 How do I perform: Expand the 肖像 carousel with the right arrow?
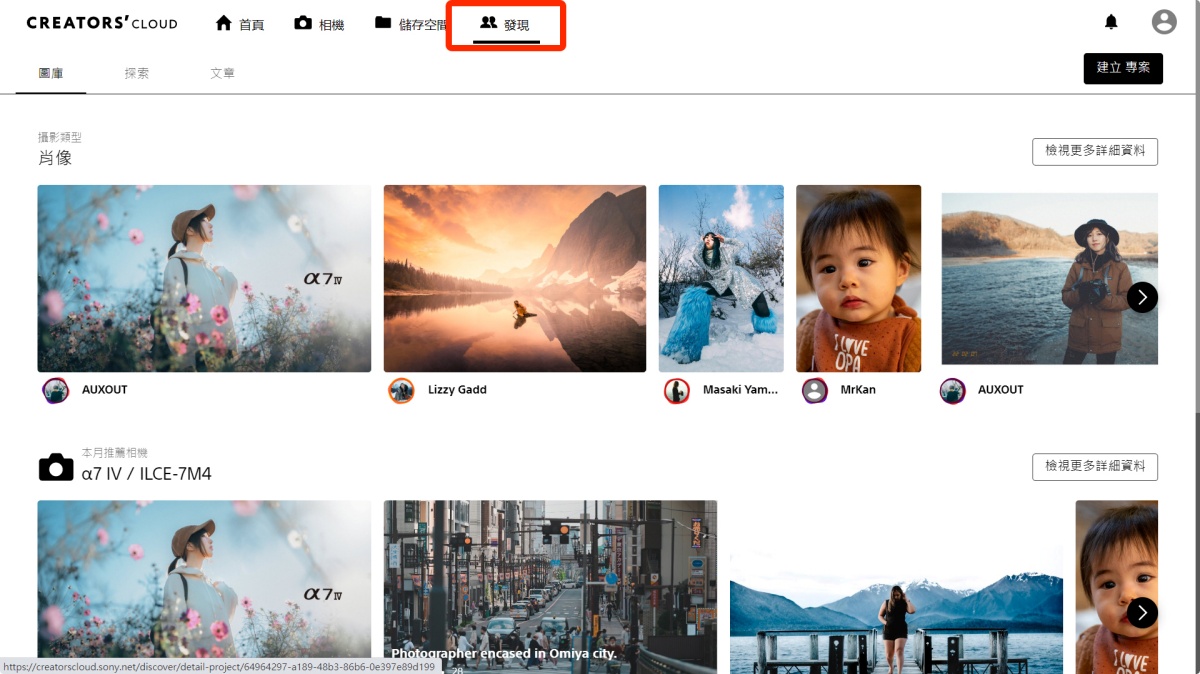(1142, 297)
